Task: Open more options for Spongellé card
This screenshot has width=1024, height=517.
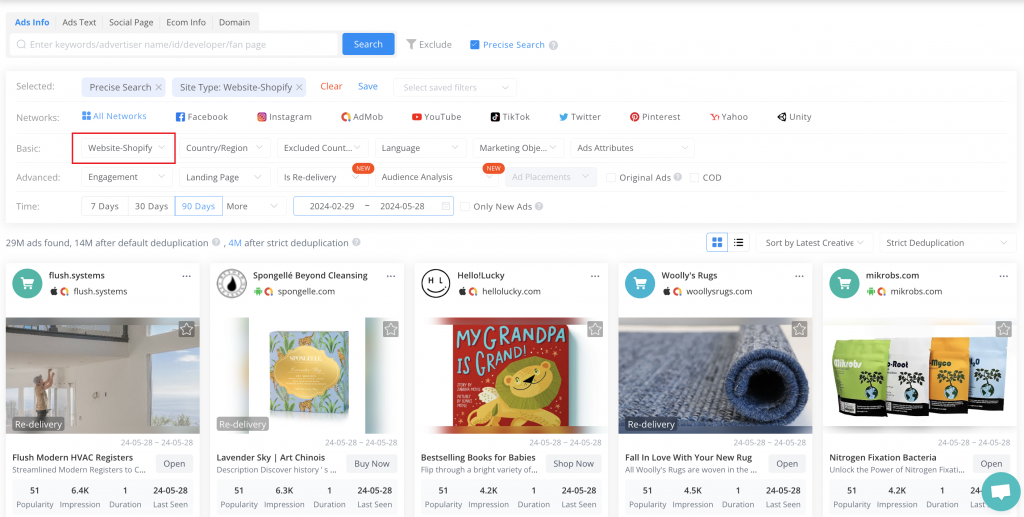Action: pos(391,276)
